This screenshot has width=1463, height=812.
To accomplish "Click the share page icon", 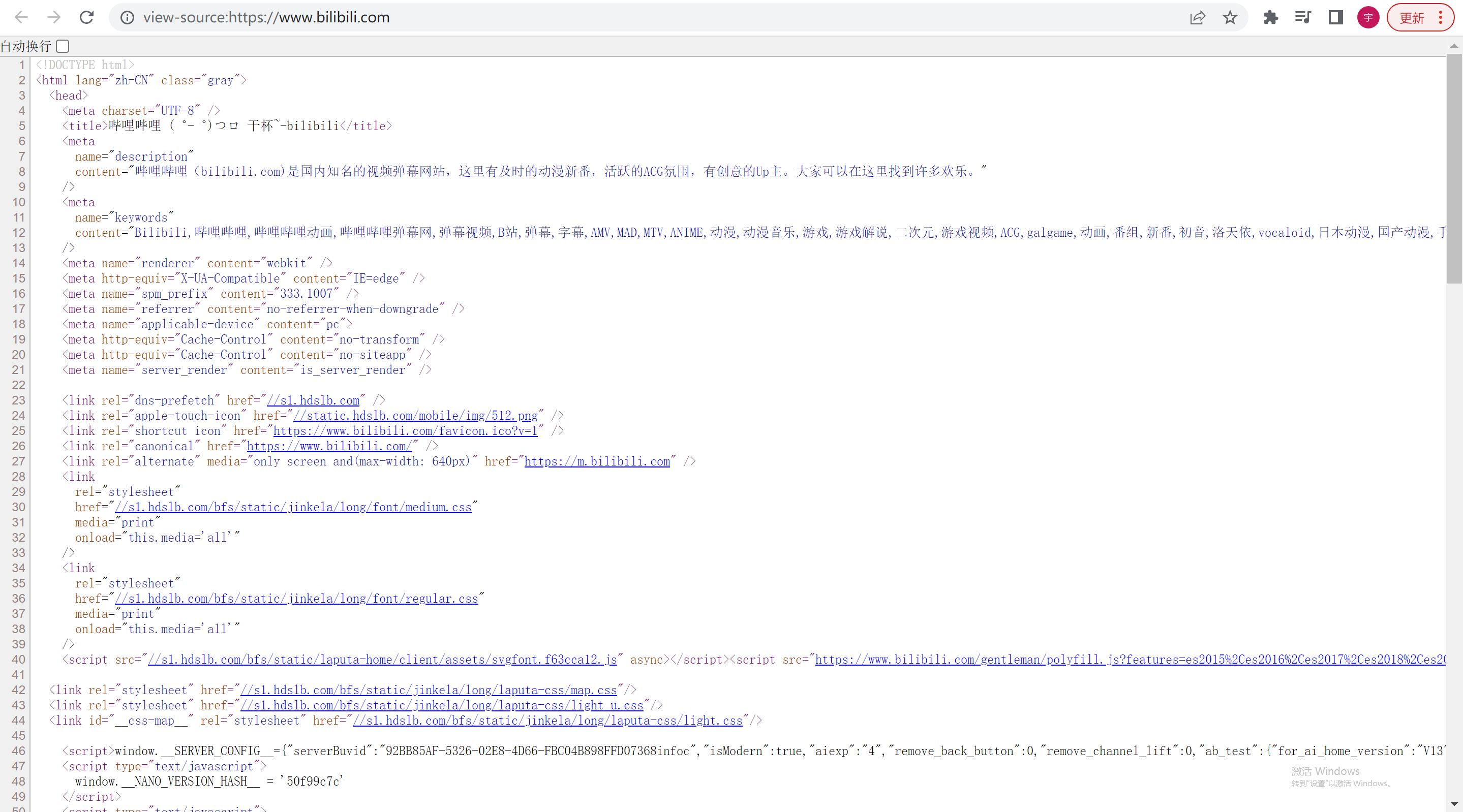I will 1197,18.
